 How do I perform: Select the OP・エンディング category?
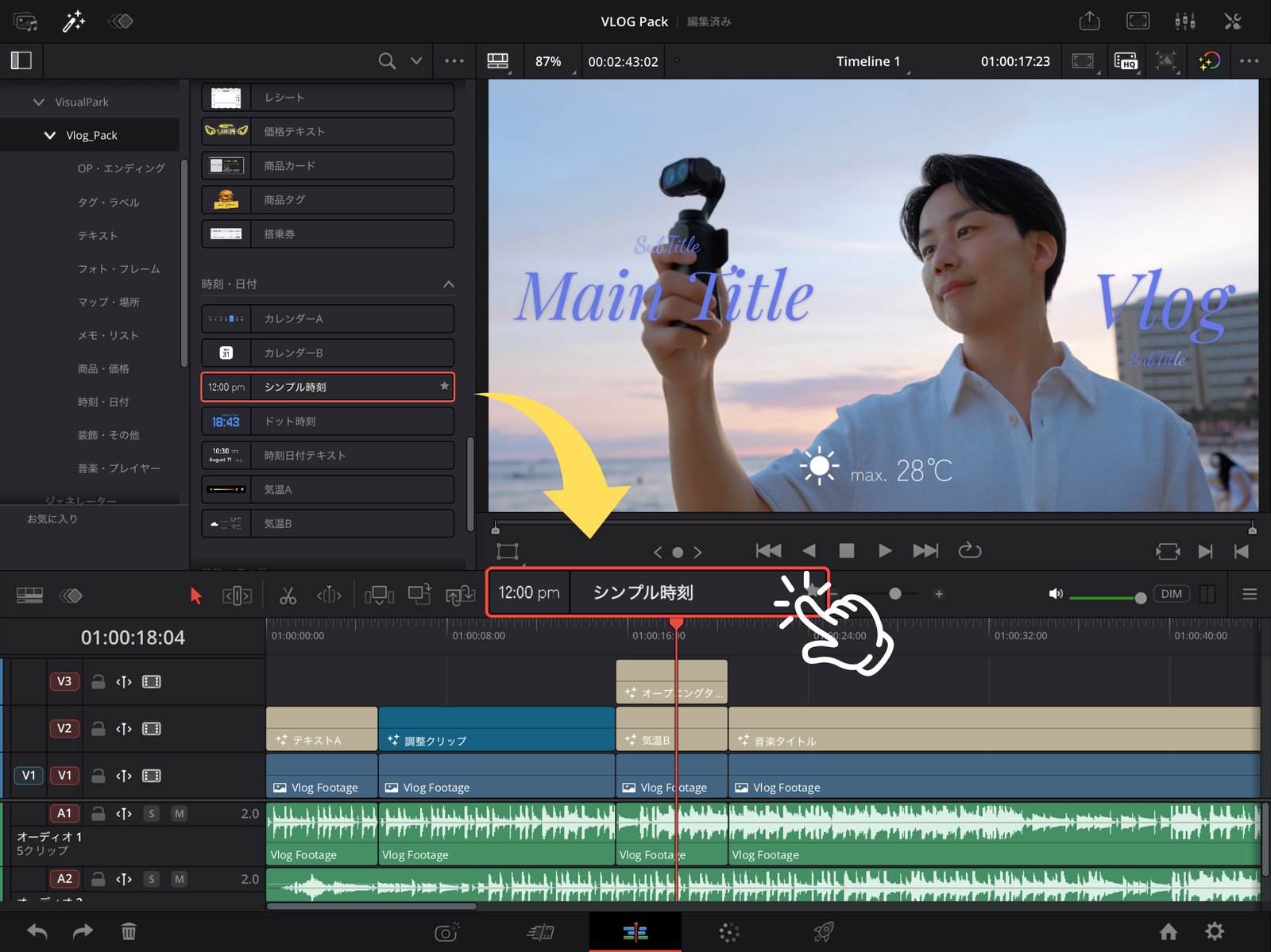point(122,168)
